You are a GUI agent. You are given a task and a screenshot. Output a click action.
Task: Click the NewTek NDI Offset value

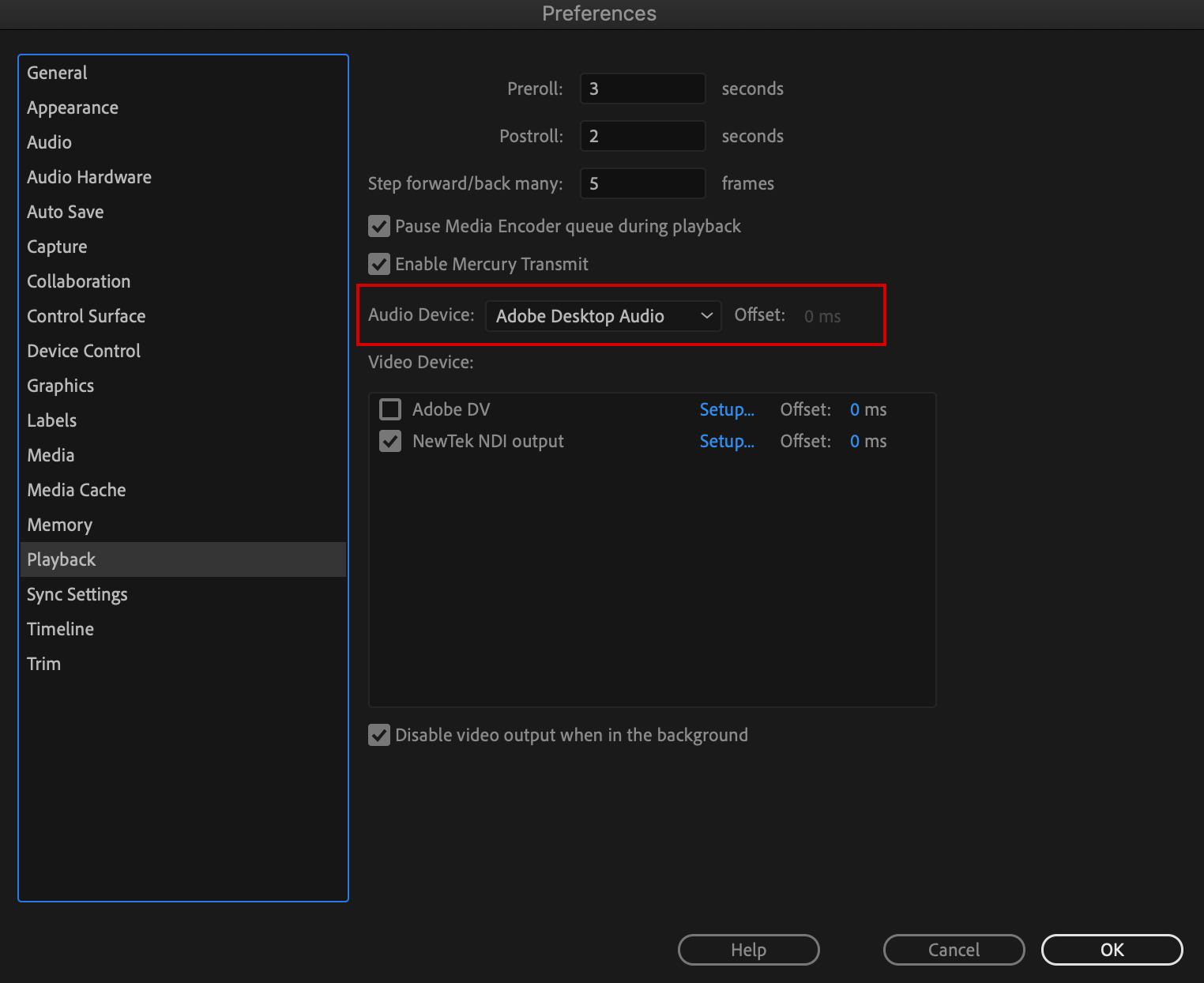867,441
